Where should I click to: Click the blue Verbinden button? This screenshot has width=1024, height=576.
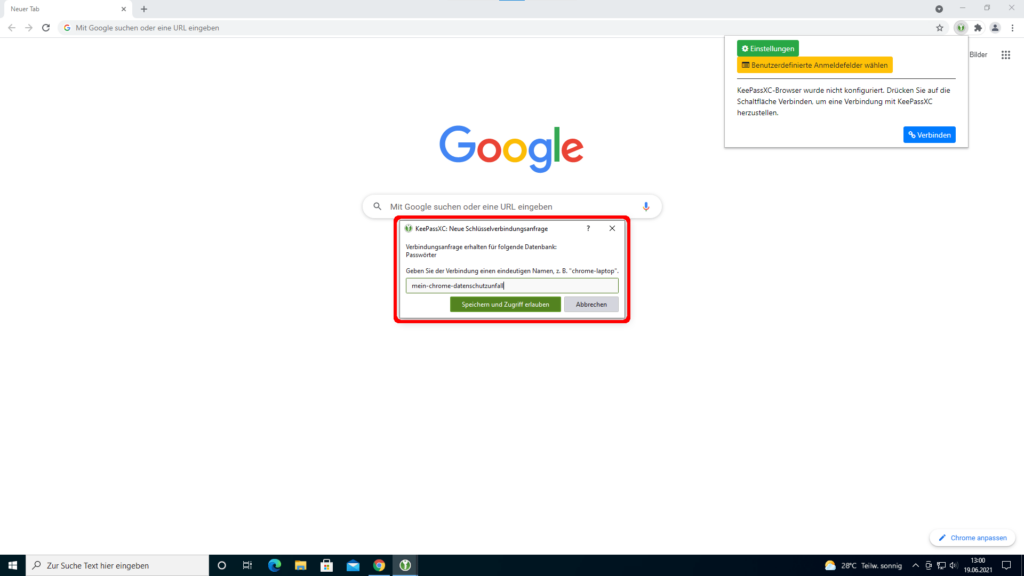tap(929, 135)
